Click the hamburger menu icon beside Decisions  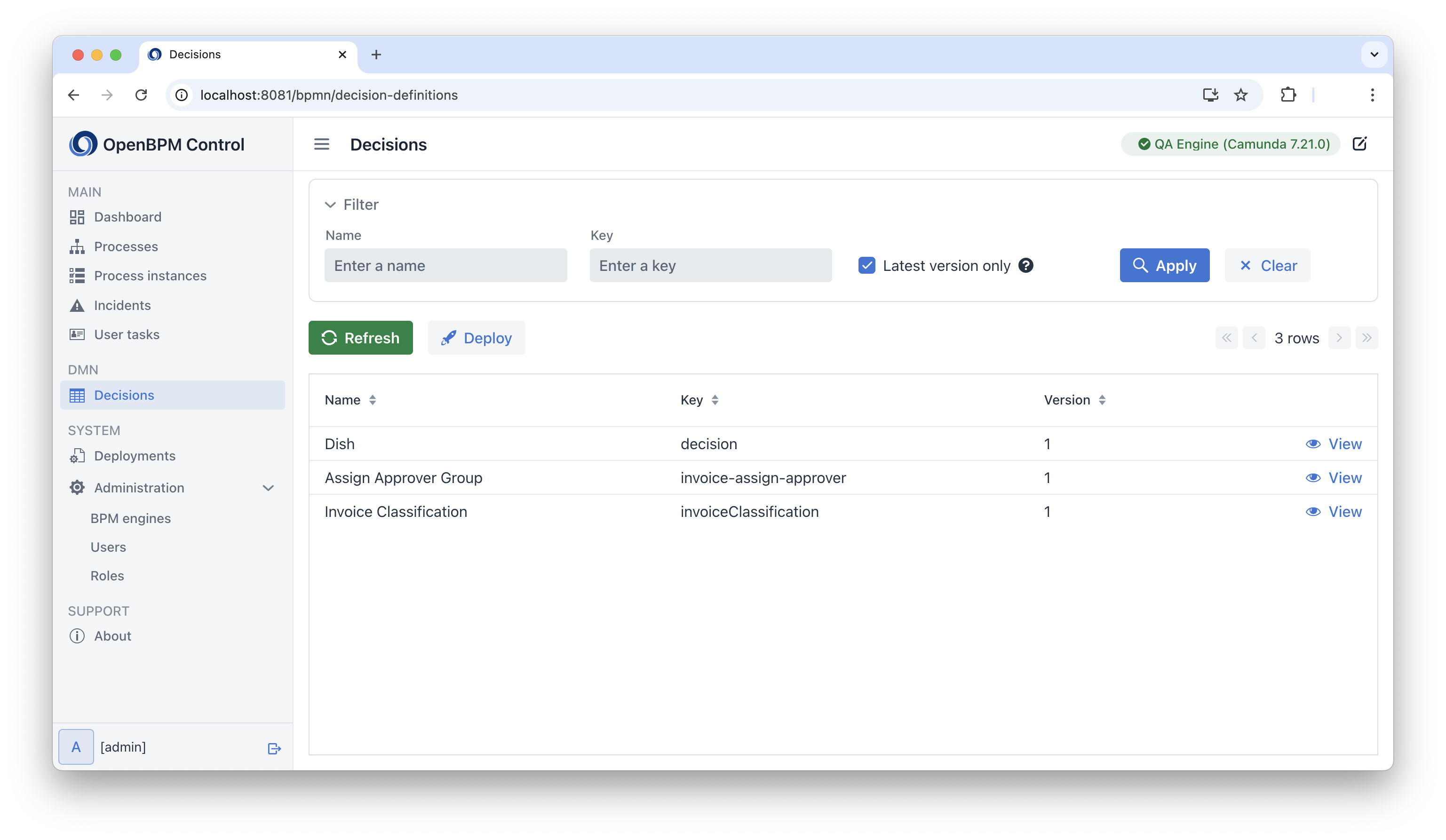(x=321, y=144)
